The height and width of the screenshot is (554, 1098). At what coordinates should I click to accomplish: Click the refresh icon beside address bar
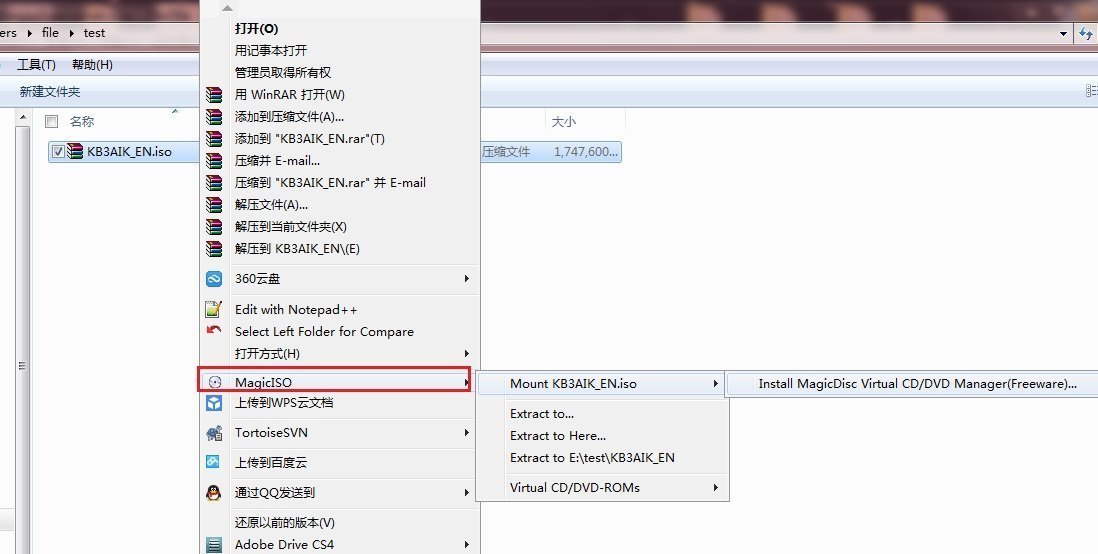tap(1087, 33)
